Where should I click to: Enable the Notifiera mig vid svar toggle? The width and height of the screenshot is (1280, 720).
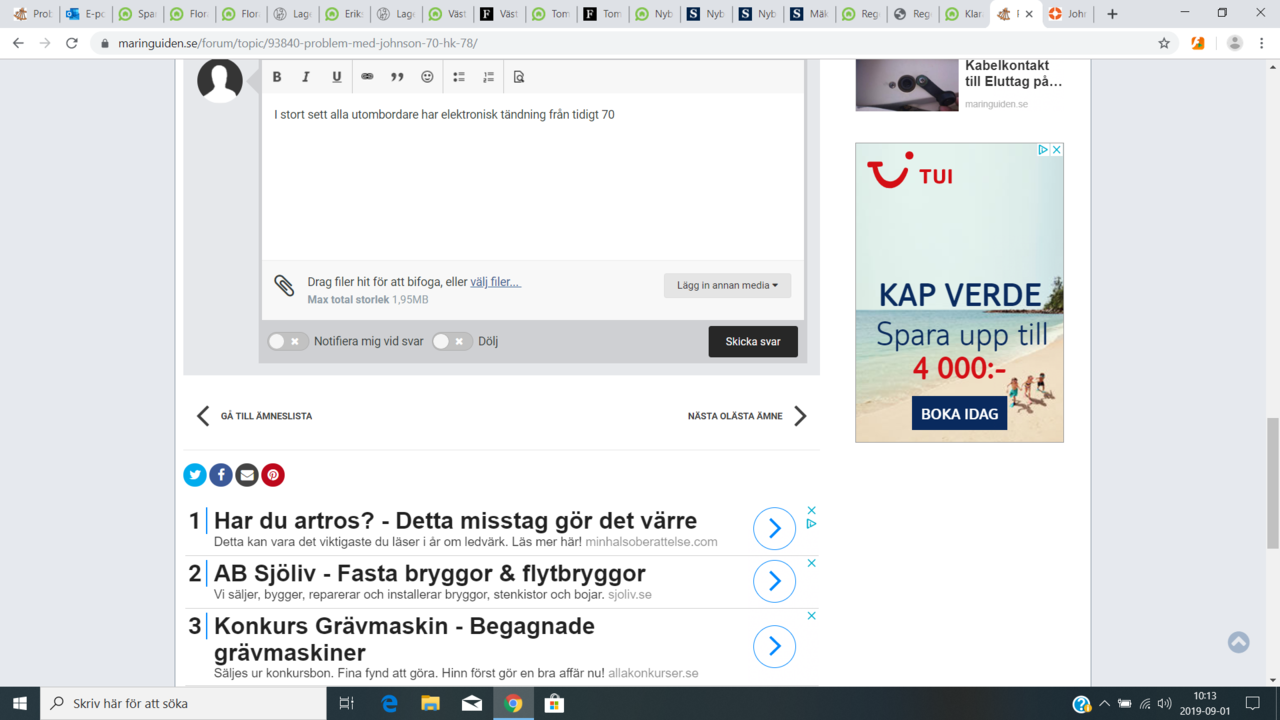[287, 341]
